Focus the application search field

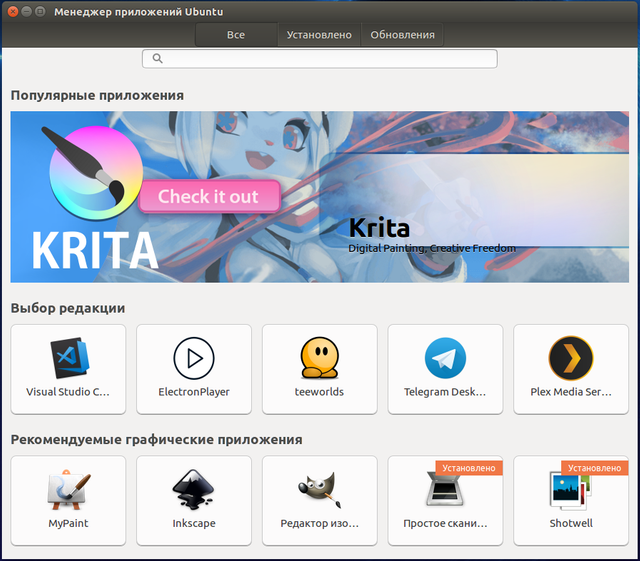tap(320, 58)
